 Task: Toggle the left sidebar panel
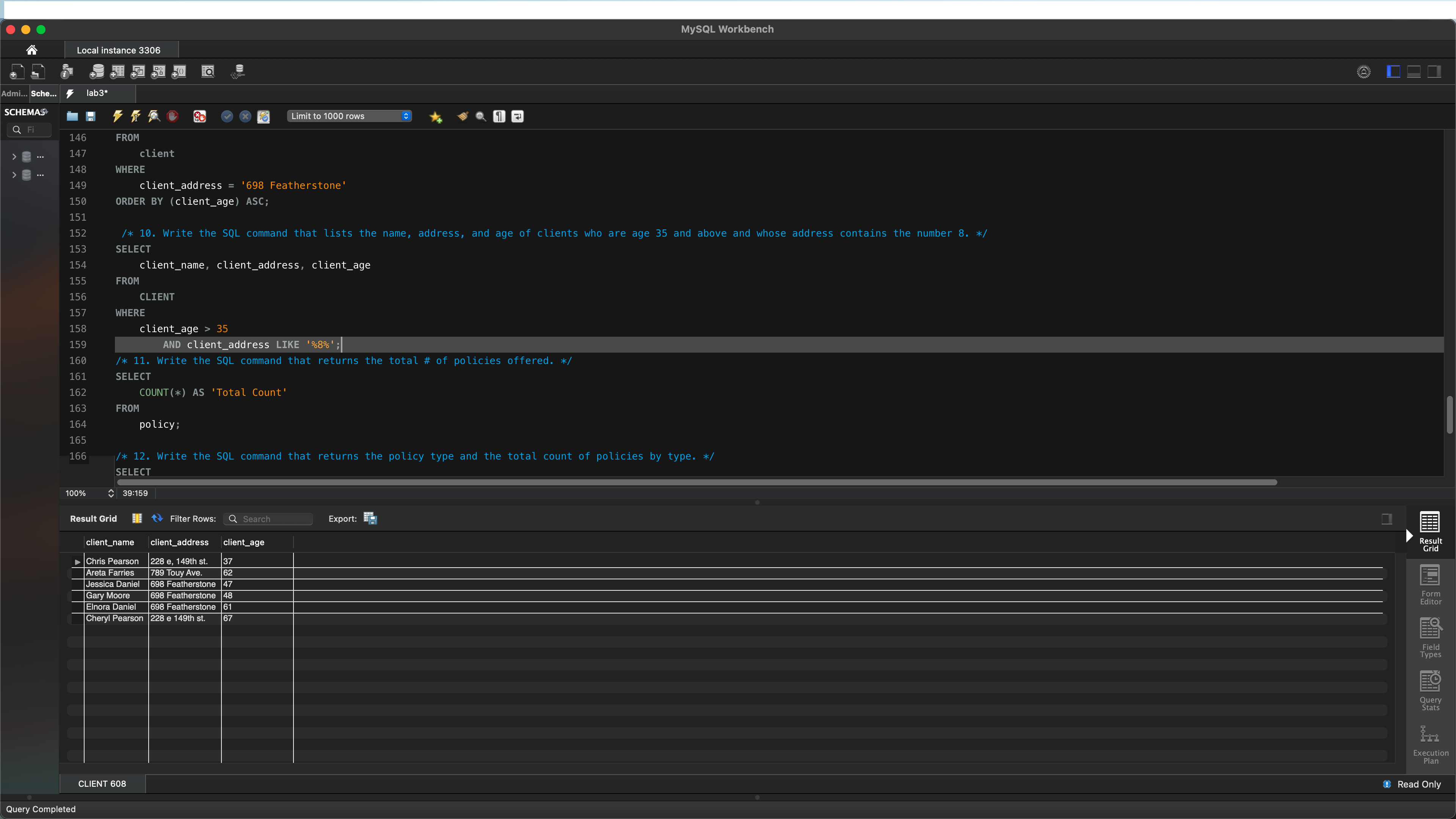click(x=1394, y=71)
